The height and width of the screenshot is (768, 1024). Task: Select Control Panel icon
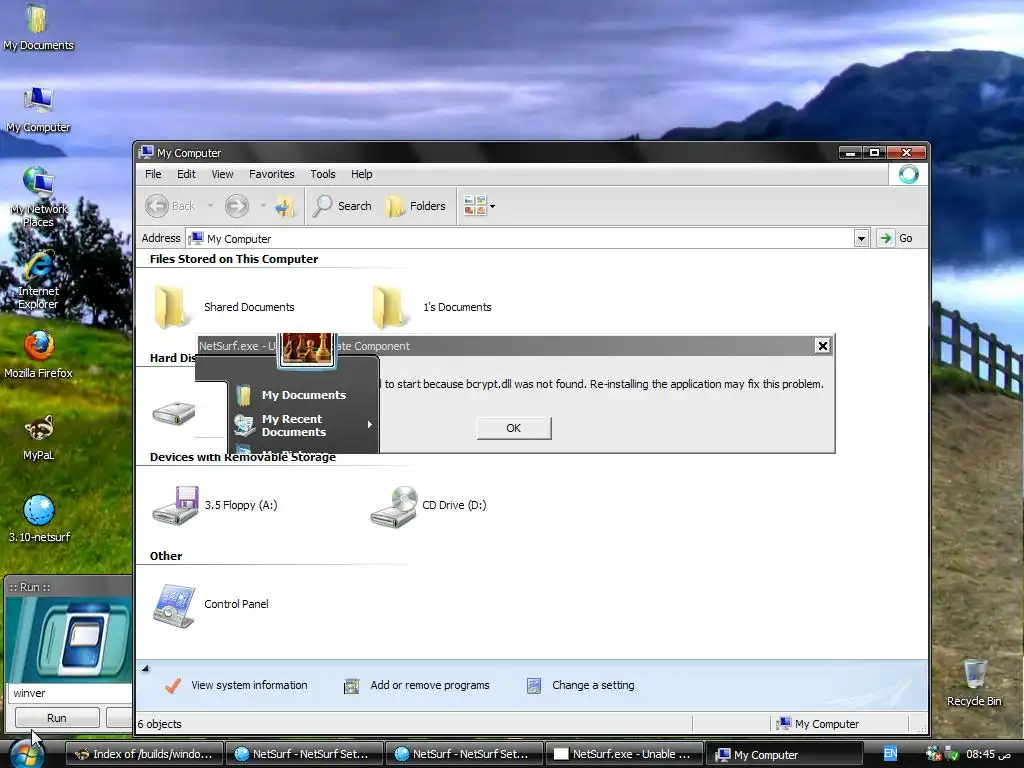(210, 604)
